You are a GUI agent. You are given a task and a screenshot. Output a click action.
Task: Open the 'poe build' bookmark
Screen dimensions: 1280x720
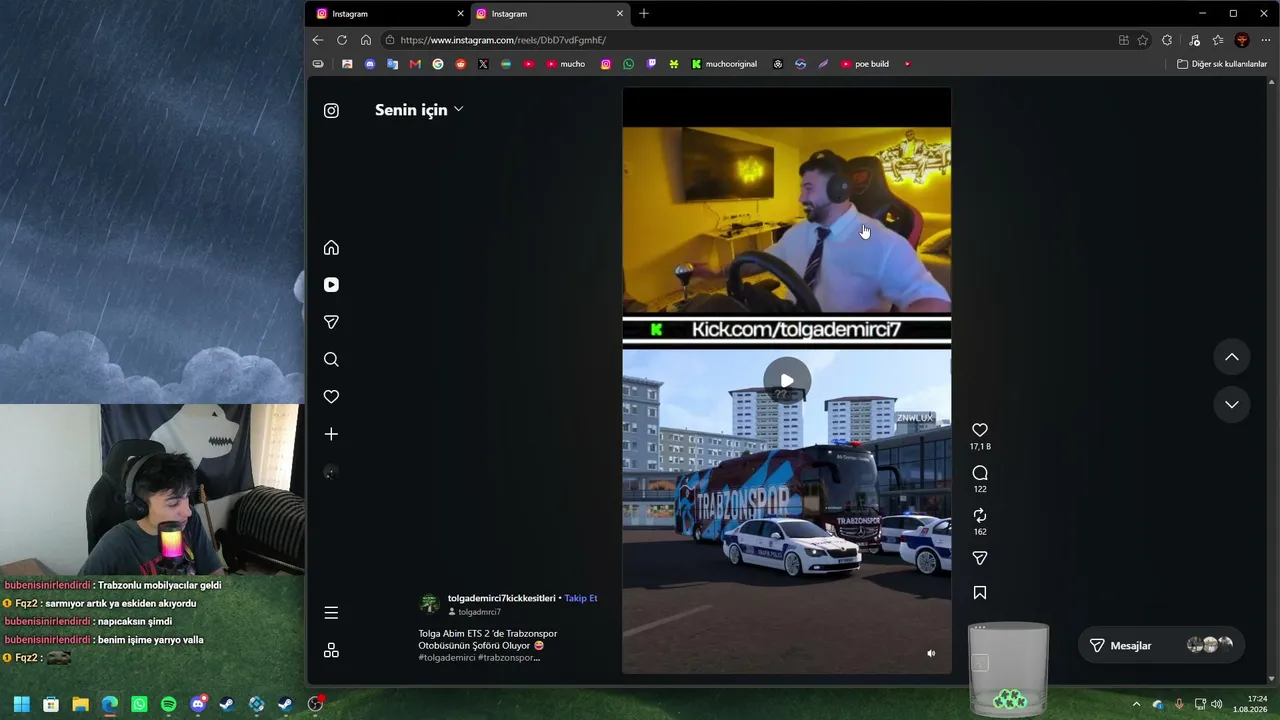tap(865, 64)
